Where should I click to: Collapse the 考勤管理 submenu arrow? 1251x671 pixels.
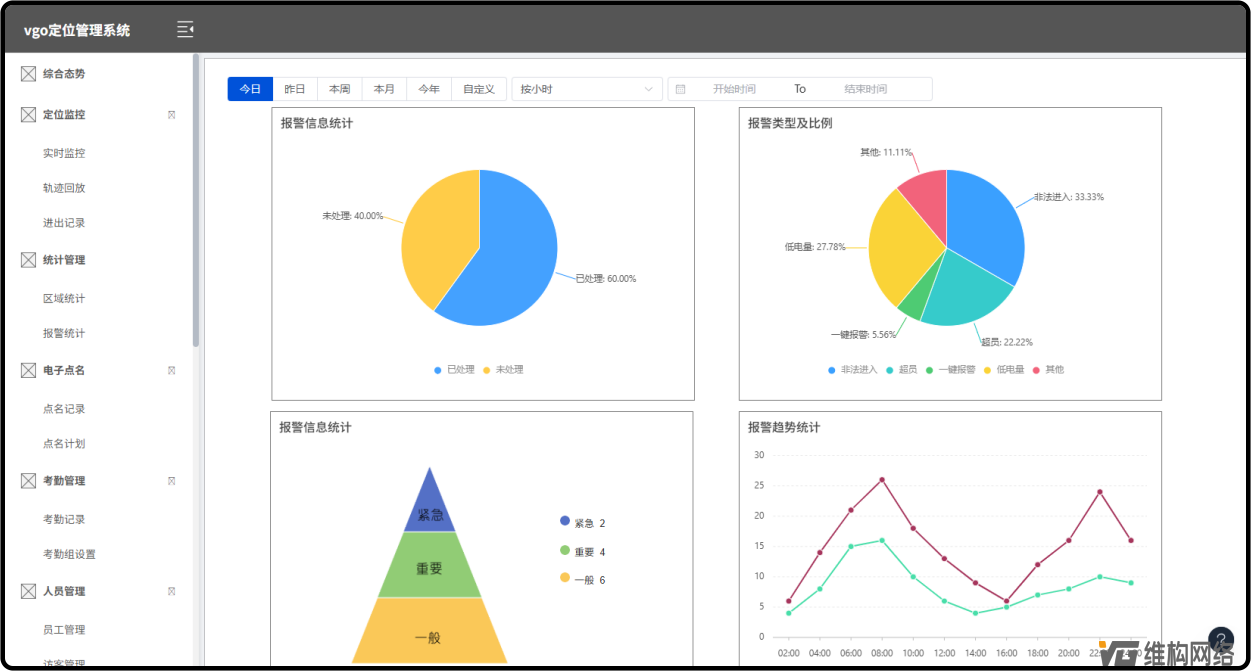tap(171, 481)
